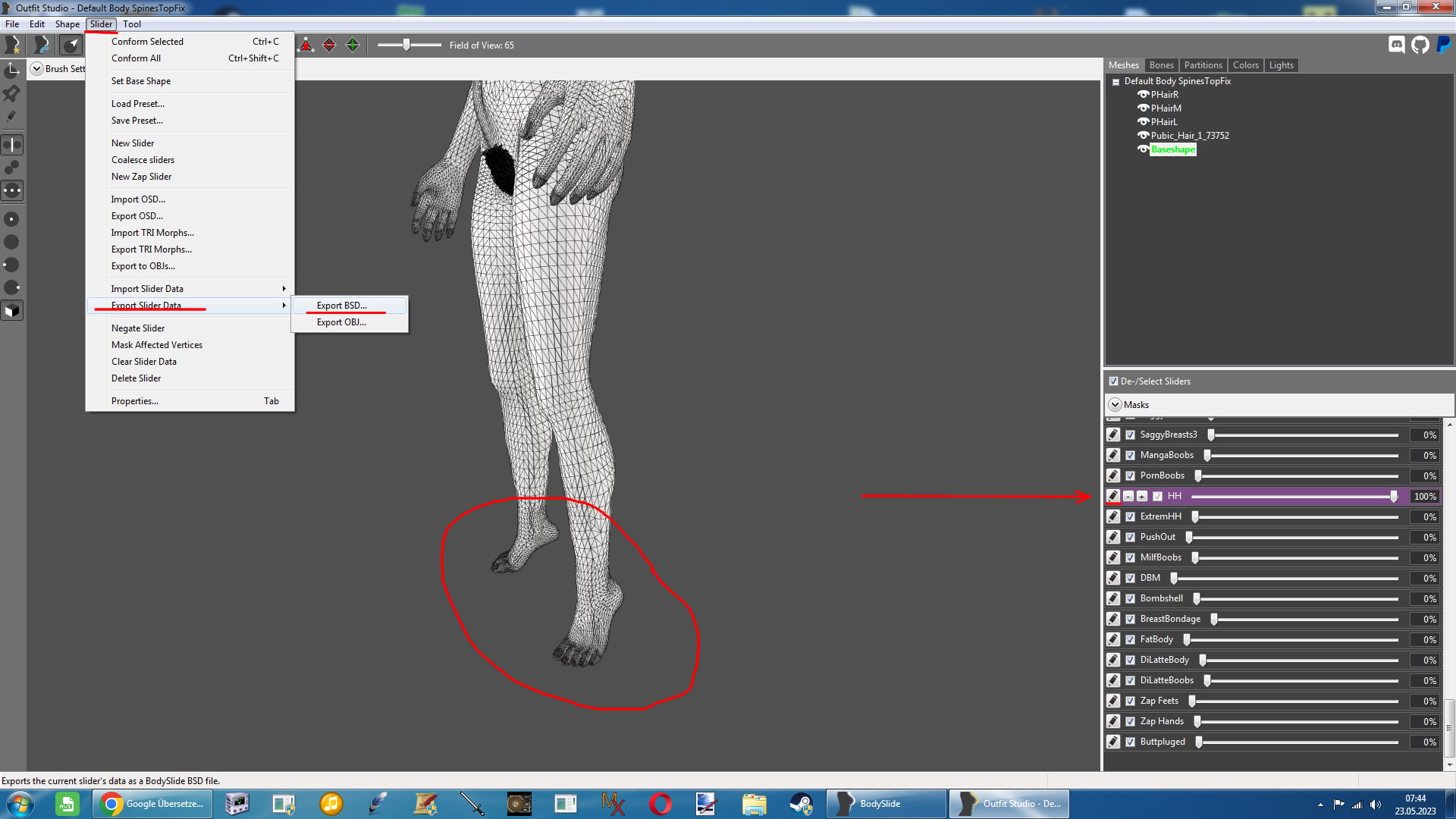Click the plus button on HH slider

pyautogui.click(x=1142, y=496)
